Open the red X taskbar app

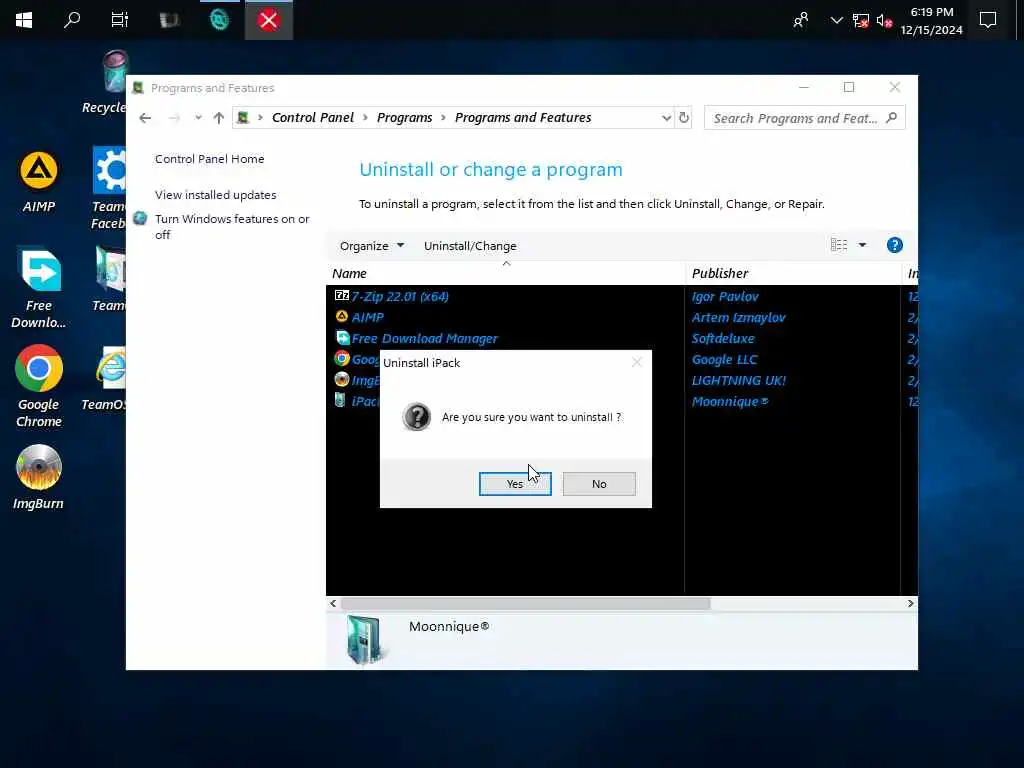(x=268, y=20)
